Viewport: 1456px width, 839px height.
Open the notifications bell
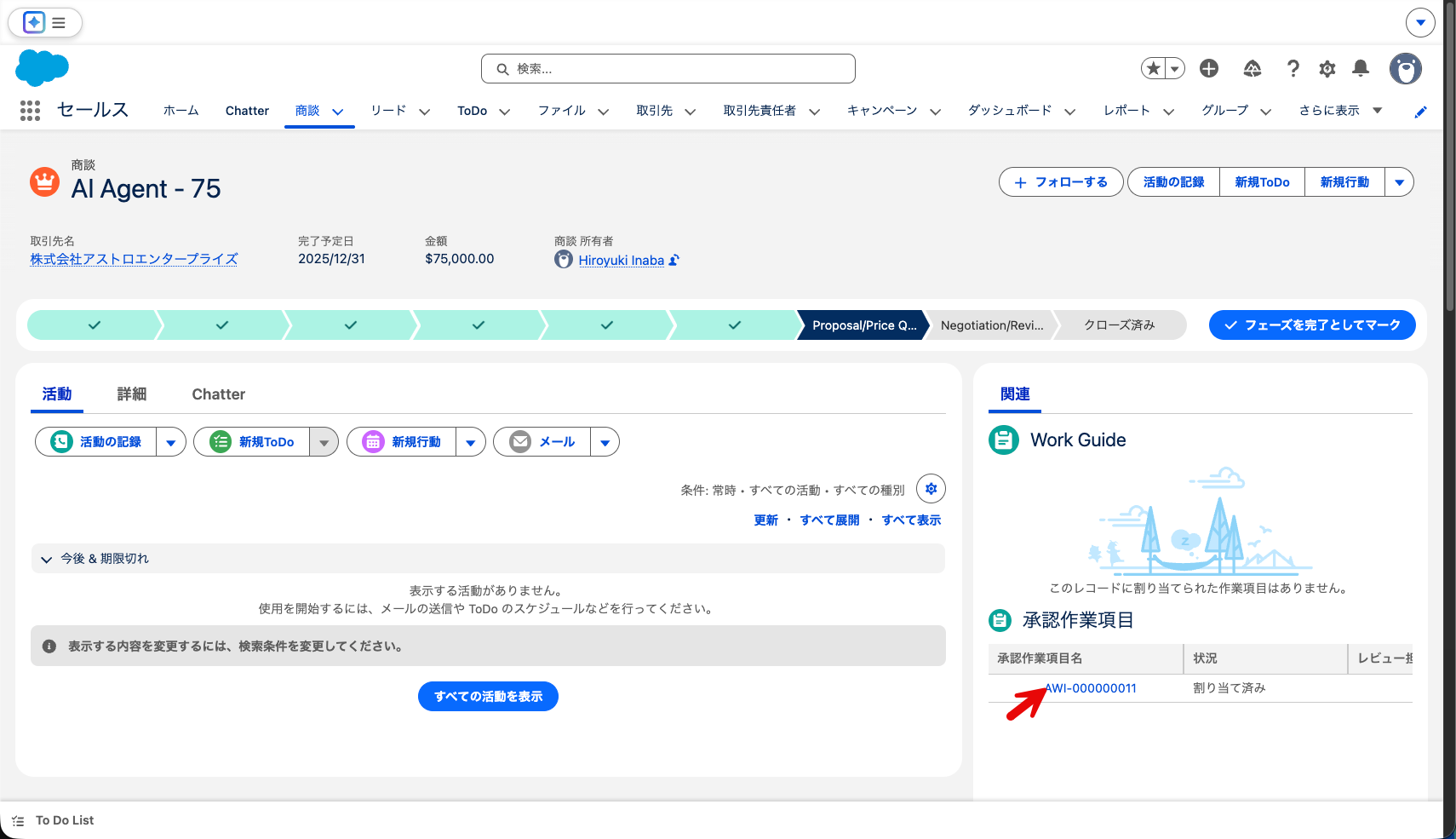[1361, 68]
